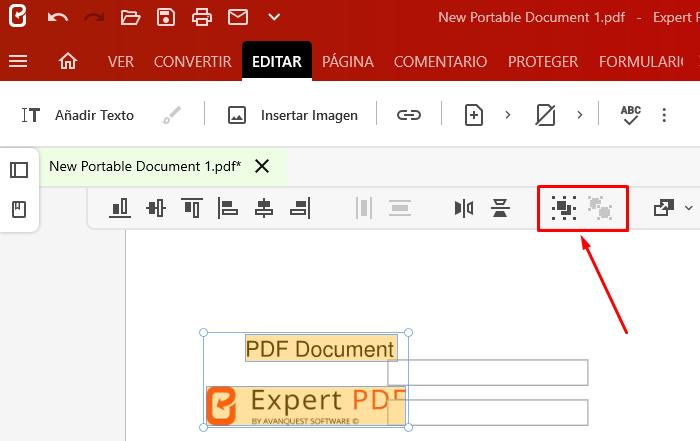700x441 pixels.
Task: Open a file with the folder icon
Action: [x=130, y=17]
